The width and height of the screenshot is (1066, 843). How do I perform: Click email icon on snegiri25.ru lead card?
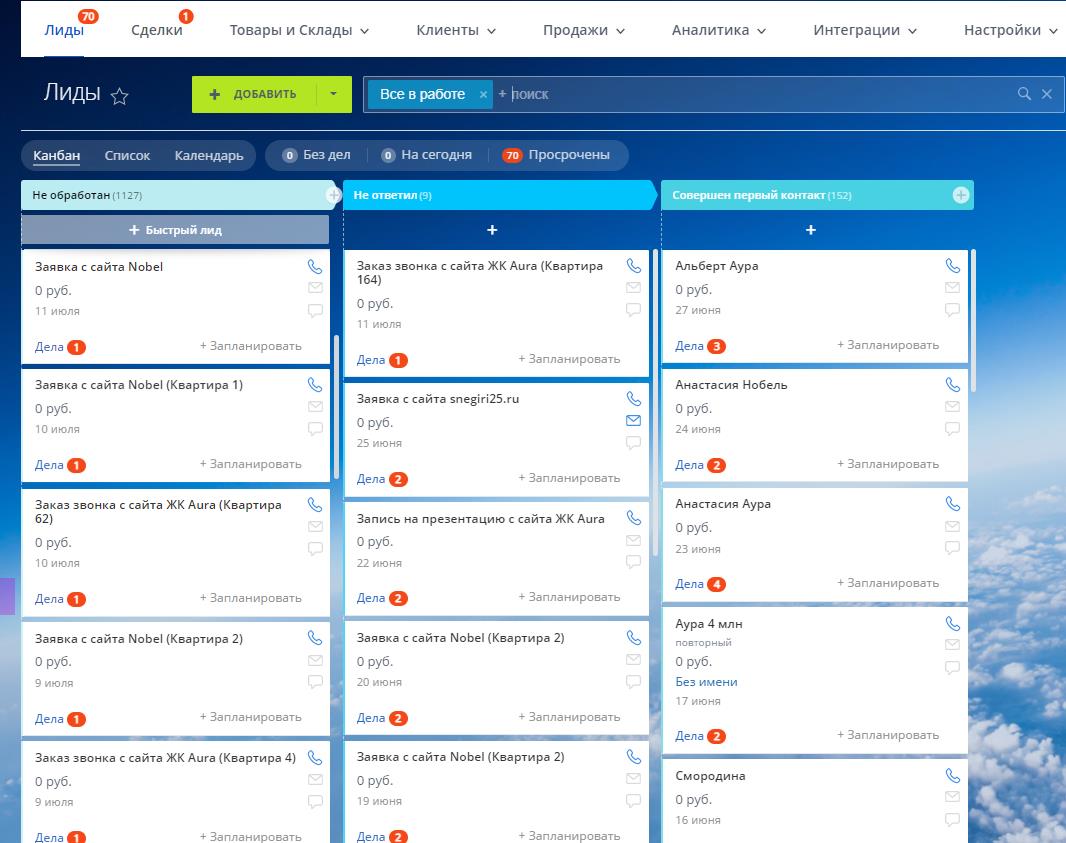(x=633, y=421)
